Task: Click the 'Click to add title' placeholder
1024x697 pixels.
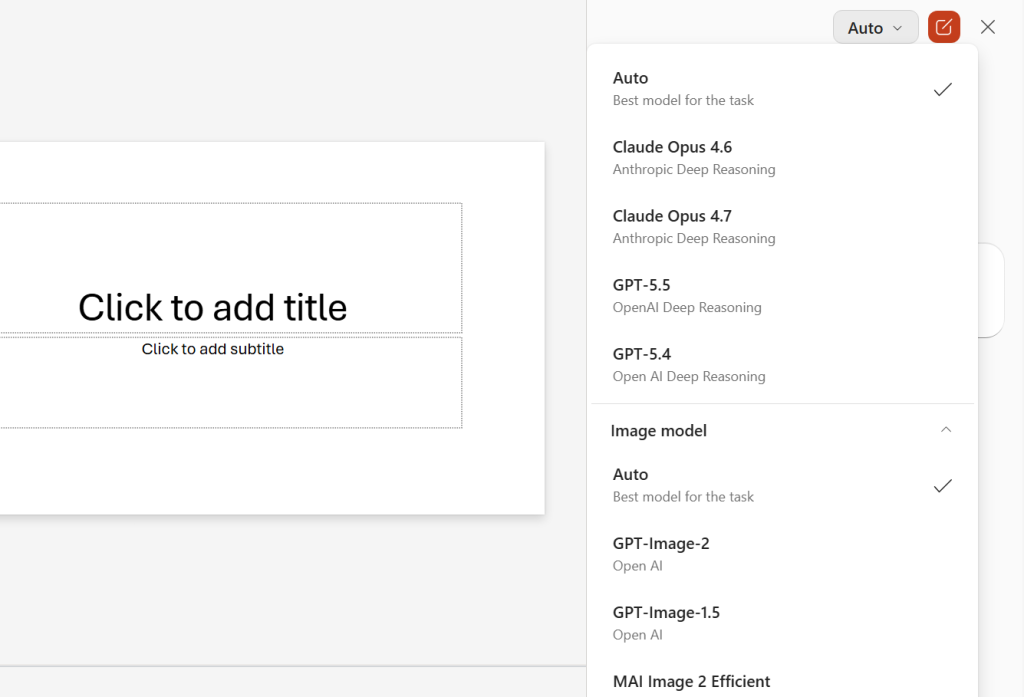Action: click(x=231, y=268)
